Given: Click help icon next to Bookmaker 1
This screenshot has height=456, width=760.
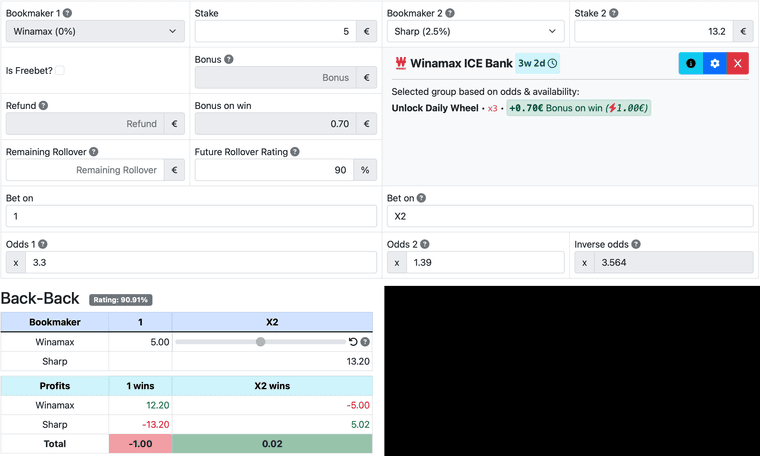Looking at the screenshot, I should [x=67, y=13].
